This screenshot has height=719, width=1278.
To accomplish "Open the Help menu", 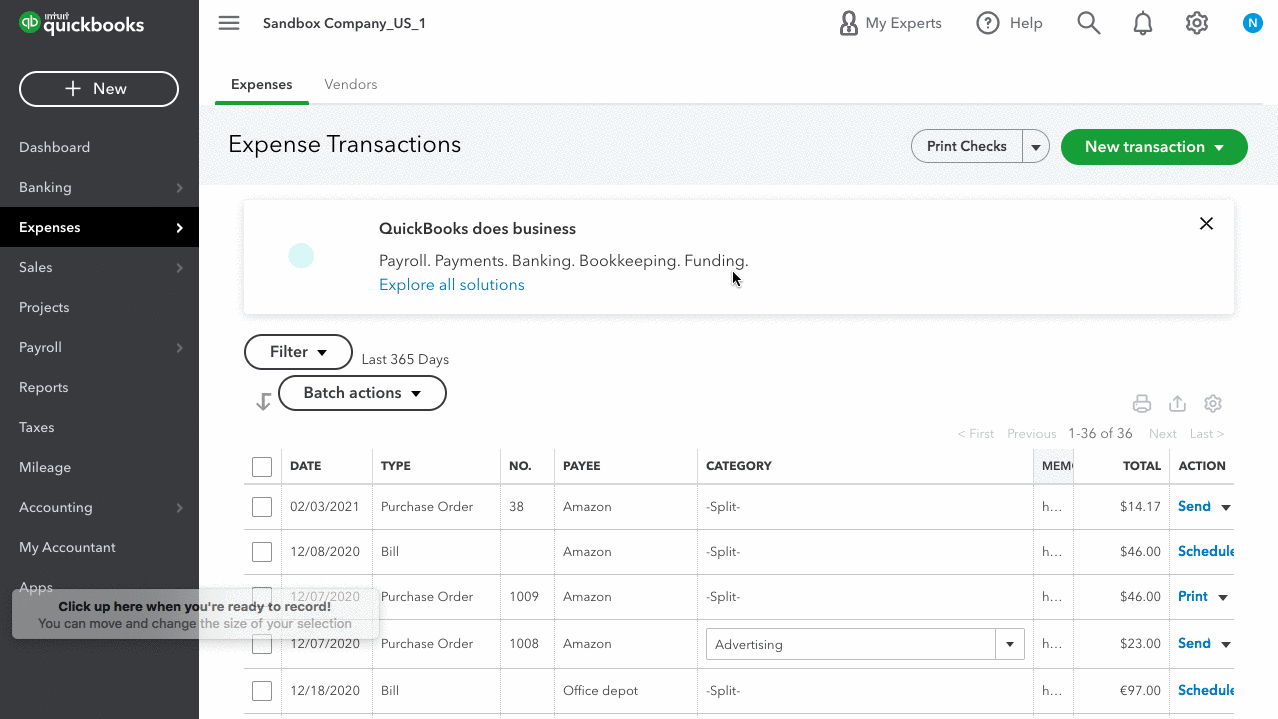I will (x=1009, y=23).
